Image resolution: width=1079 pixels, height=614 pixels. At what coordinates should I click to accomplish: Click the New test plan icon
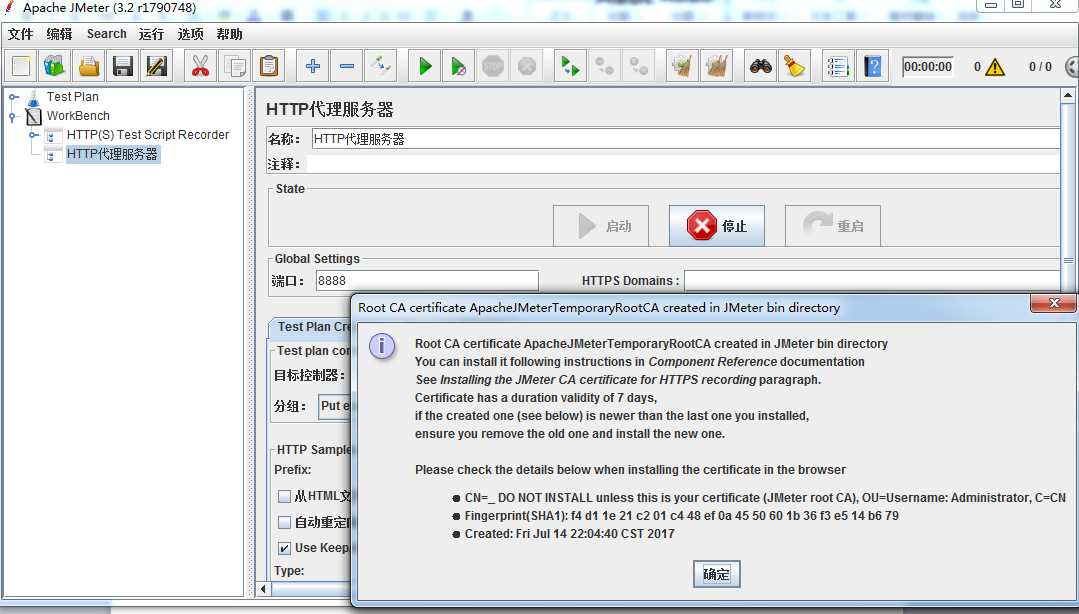pos(21,67)
